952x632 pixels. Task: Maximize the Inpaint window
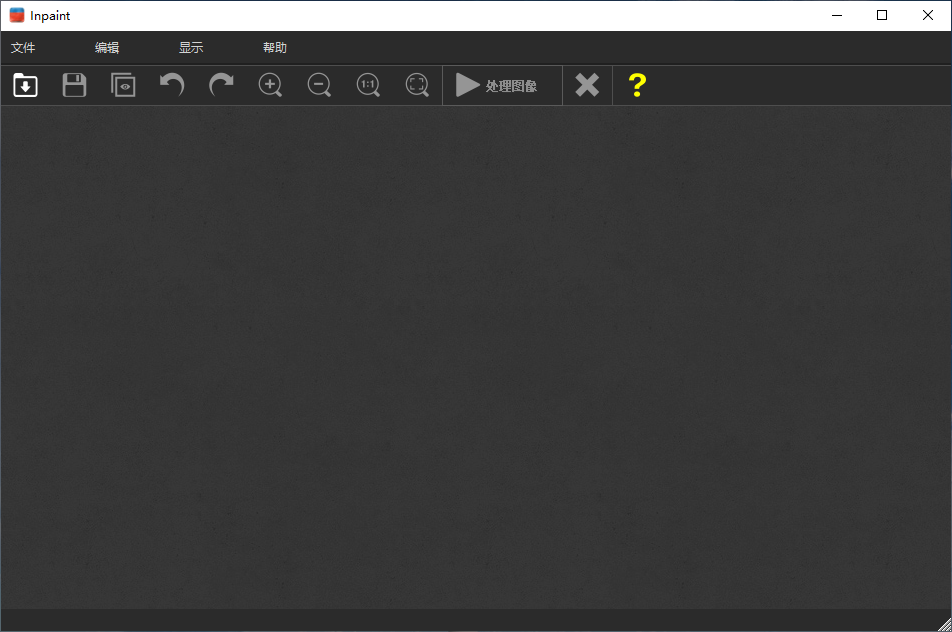pyautogui.click(x=881, y=15)
